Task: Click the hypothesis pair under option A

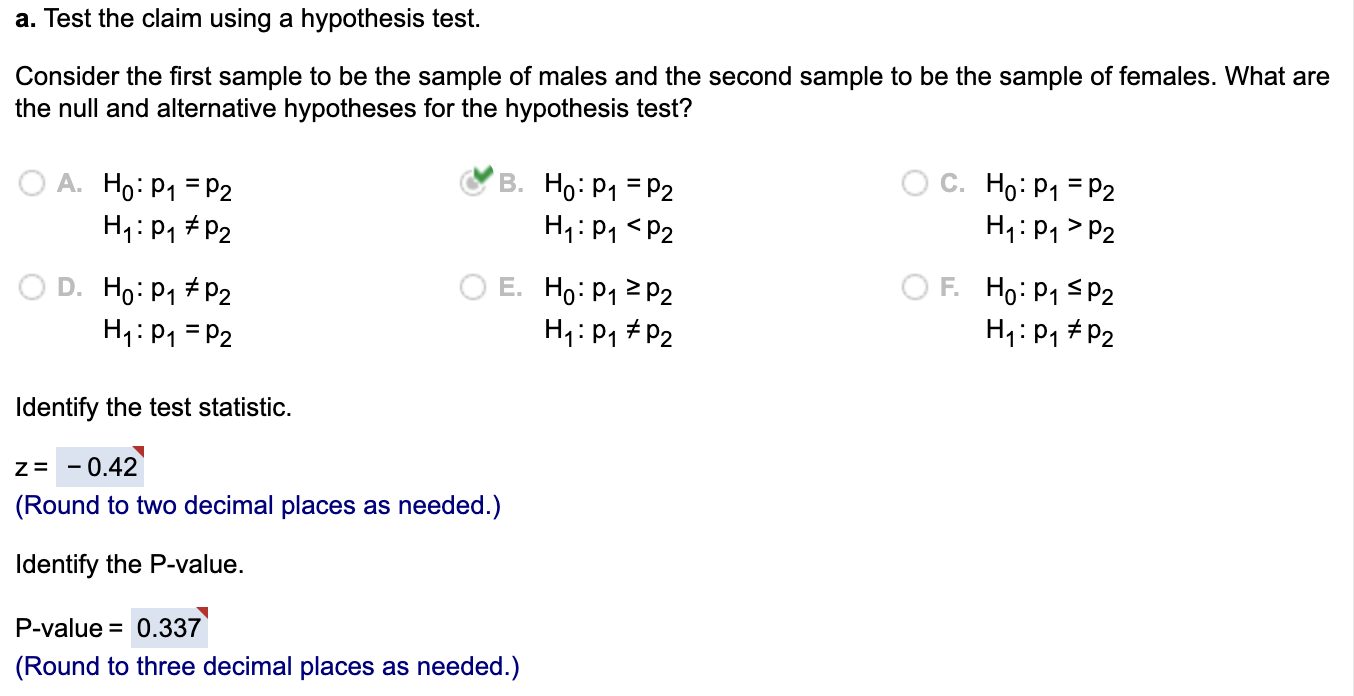Action: [166, 207]
